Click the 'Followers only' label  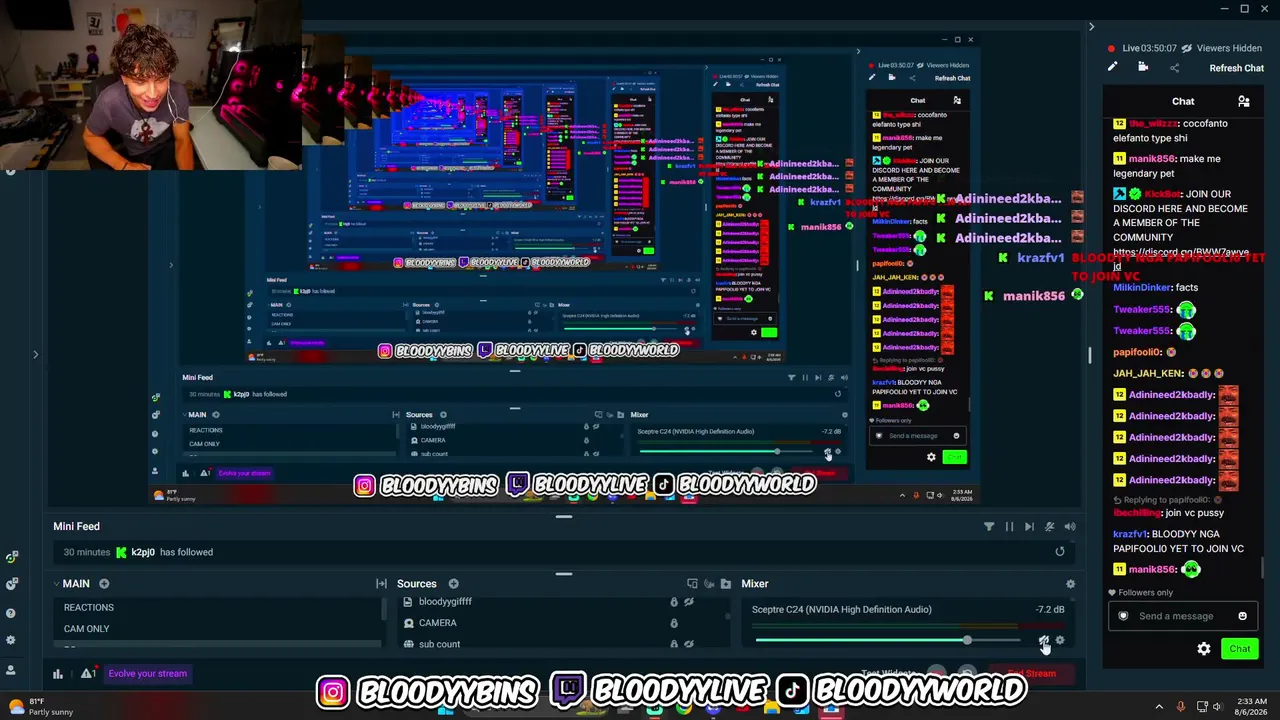coord(1145,592)
